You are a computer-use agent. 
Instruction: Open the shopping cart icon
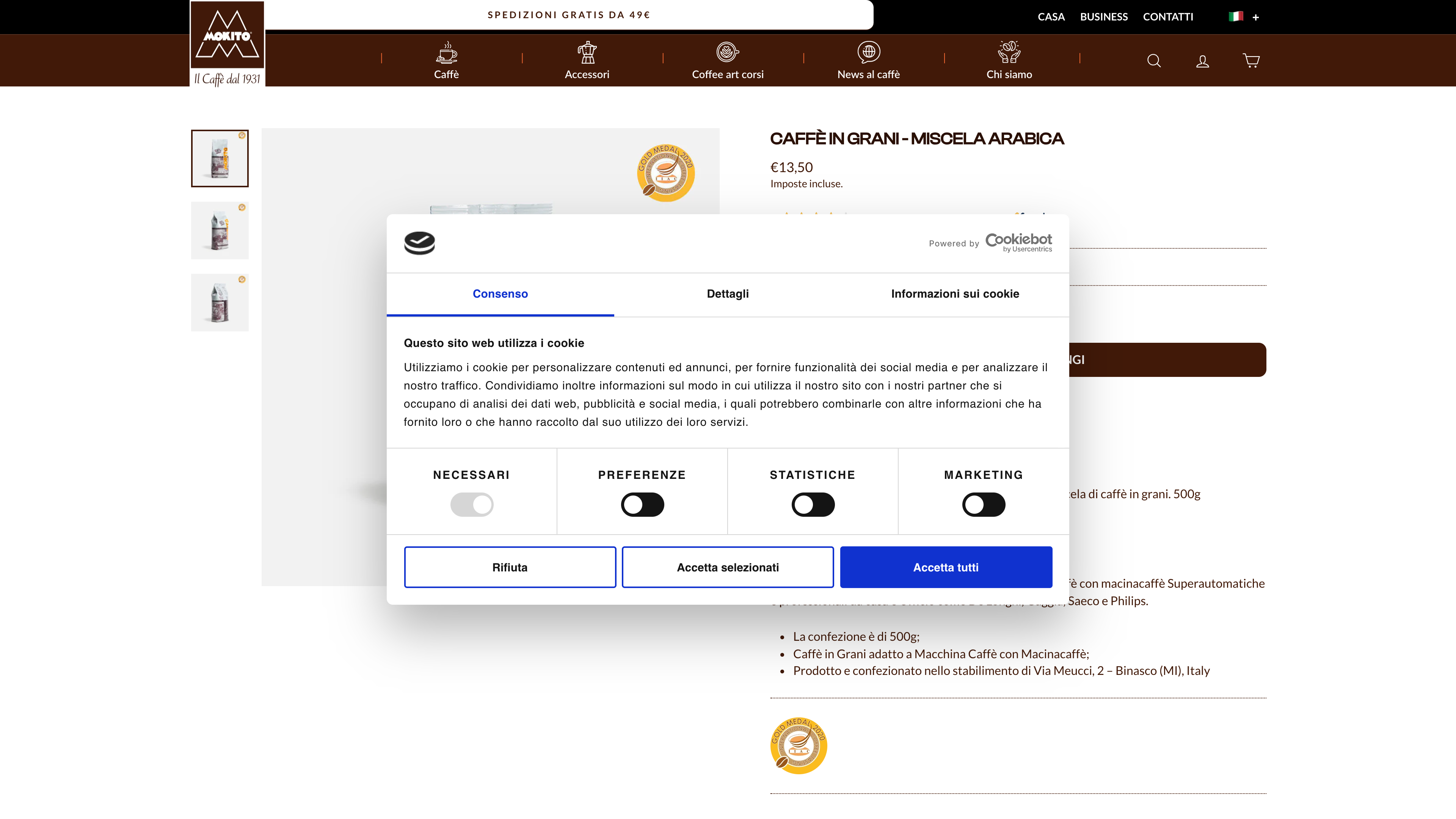click(1251, 61)
